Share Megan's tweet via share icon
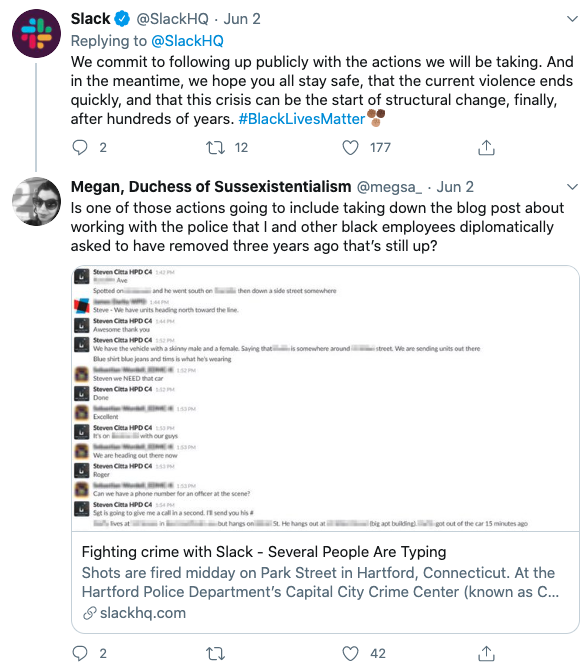The image size is (588, 671). click(486, 653)
